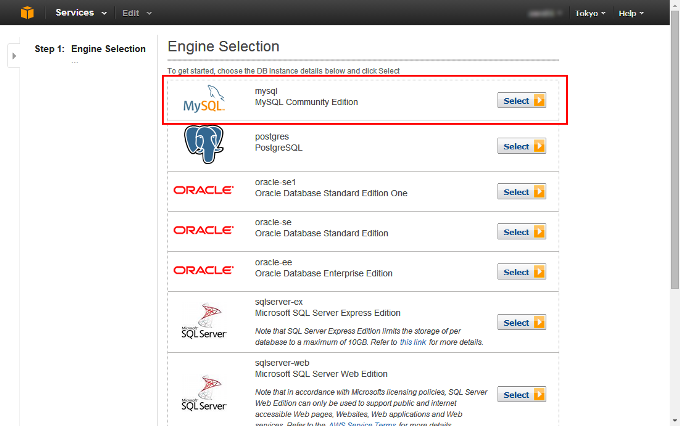Click the Oracle logo for oracle-se1

(x=203, y=190)
